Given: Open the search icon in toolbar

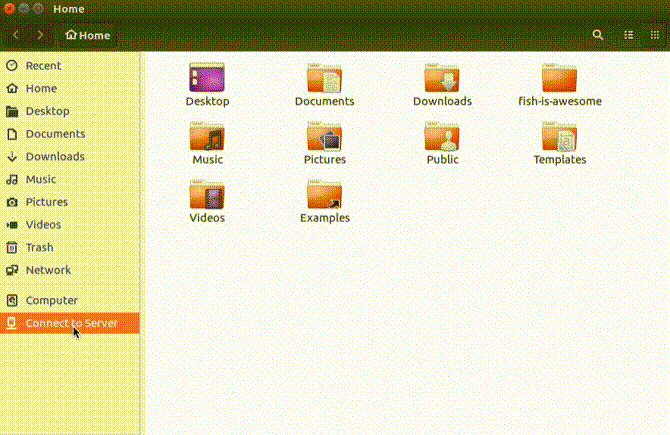Looking at the screenshot, I should (598, 35).
